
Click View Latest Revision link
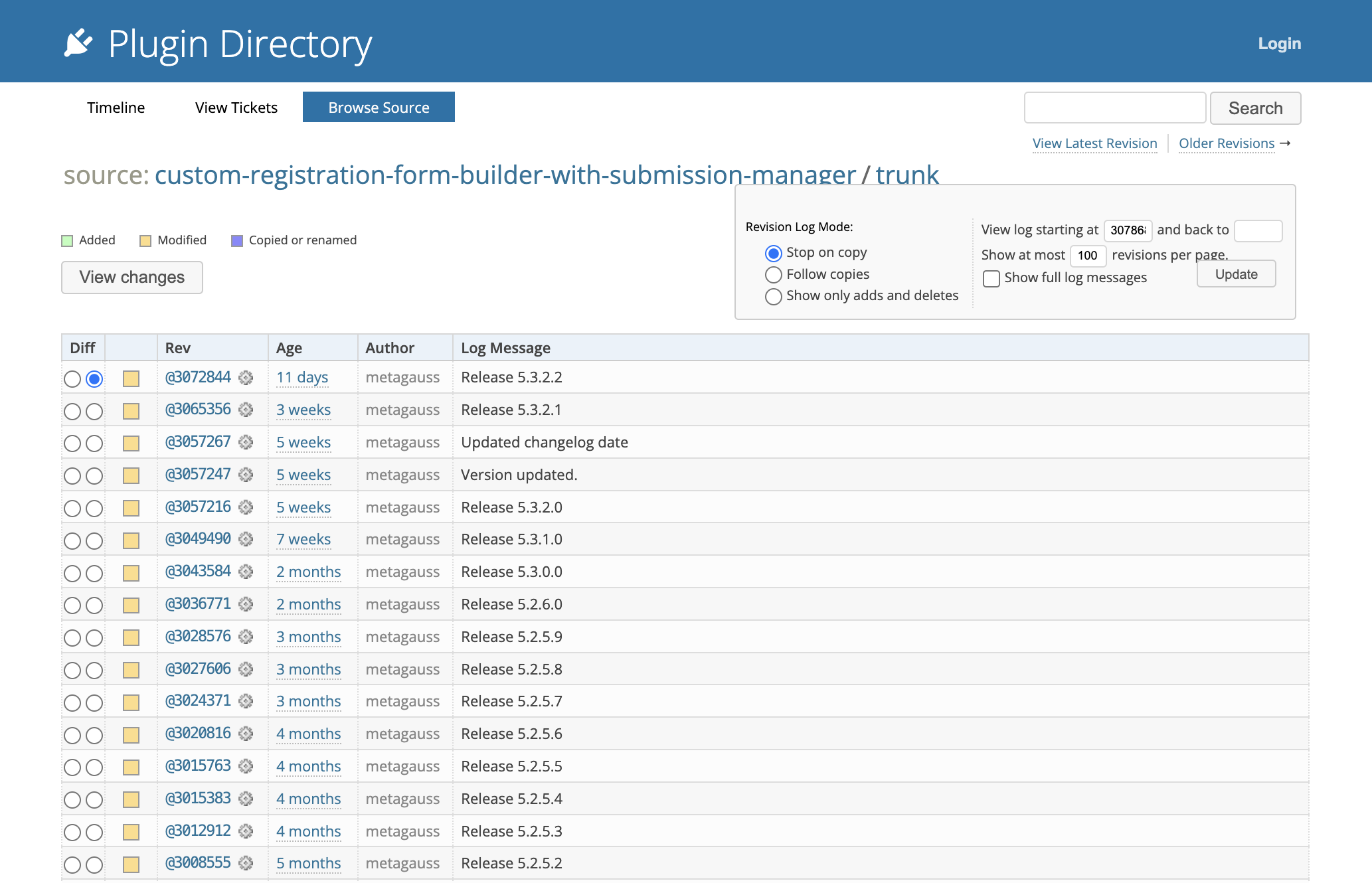click(1095, 142)
